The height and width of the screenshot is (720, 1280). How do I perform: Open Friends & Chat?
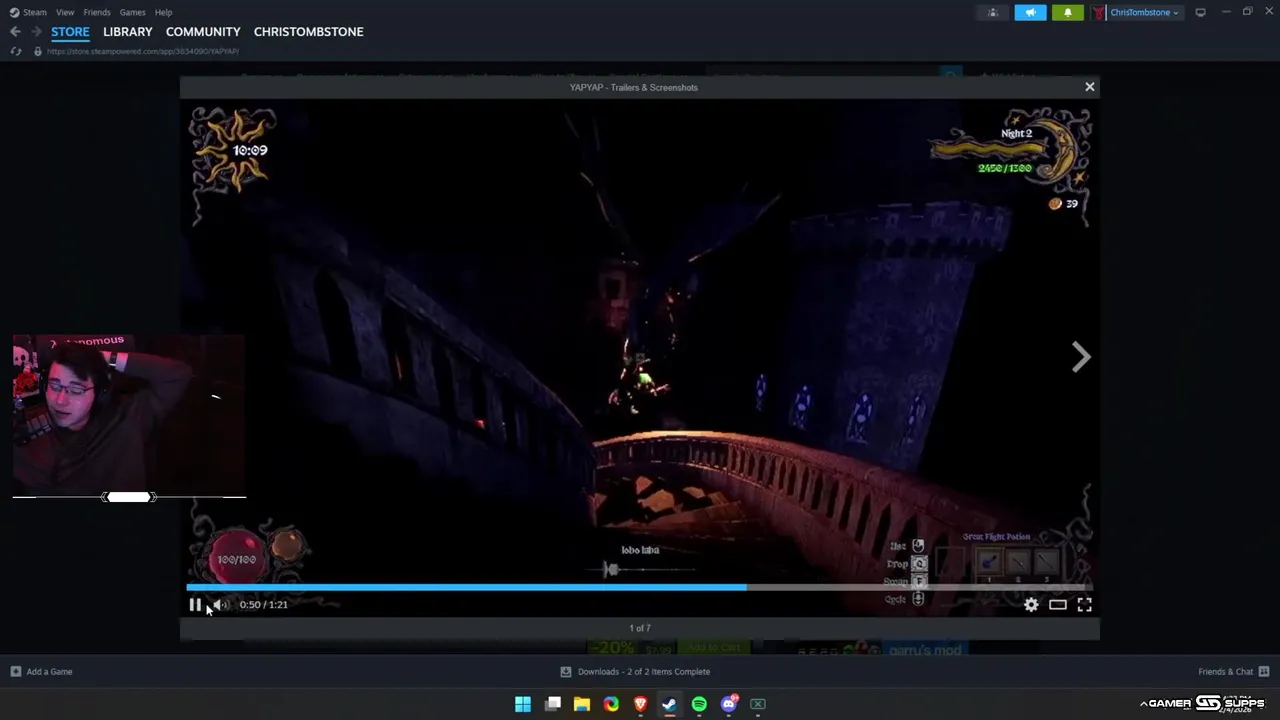click(1233, 671)
